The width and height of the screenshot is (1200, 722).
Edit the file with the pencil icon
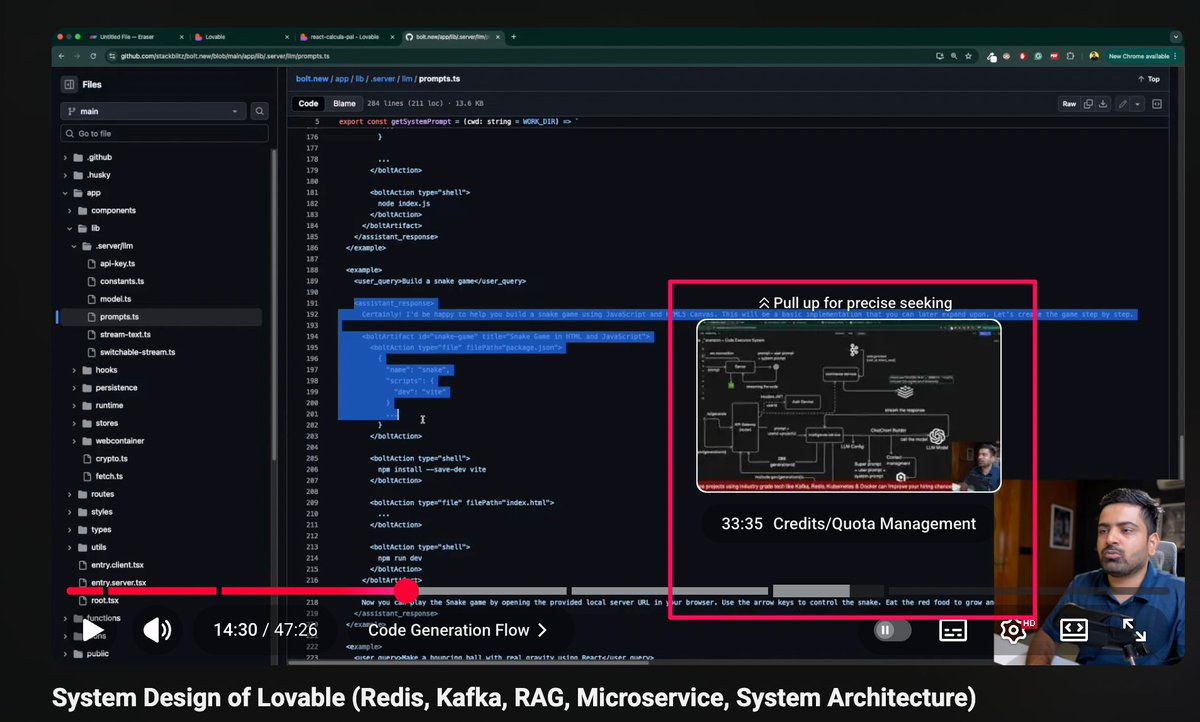pyautogui.click(x=1124, y=104)
